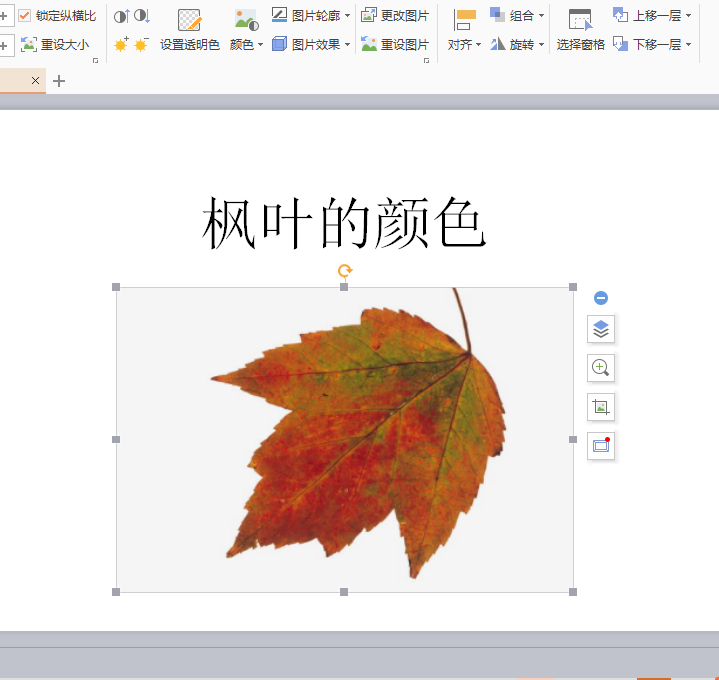Click the magnifier preview icon beside the image
The height and width of the screenshot is (680, 719).
coord(601,368)
